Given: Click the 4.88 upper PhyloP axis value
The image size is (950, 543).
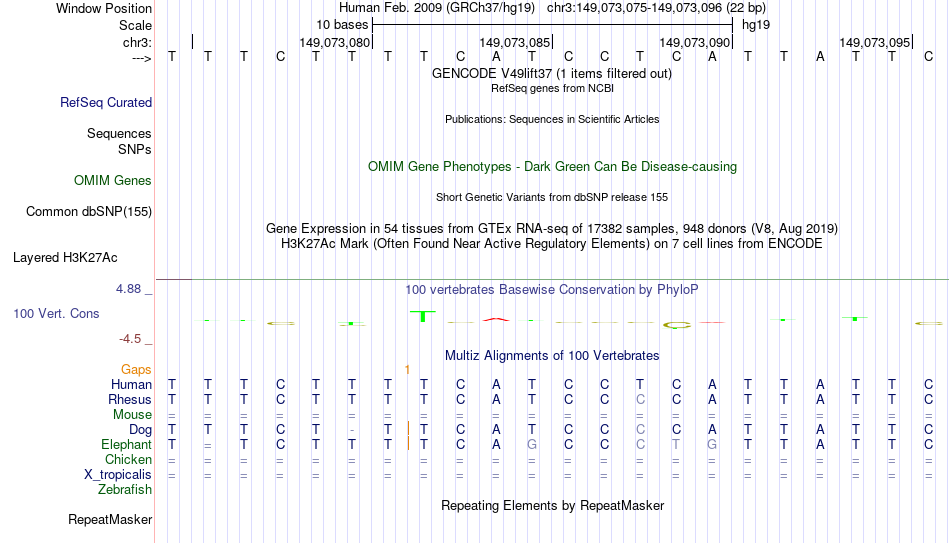Looking at the screenshot, I should [x=128, y=289].
